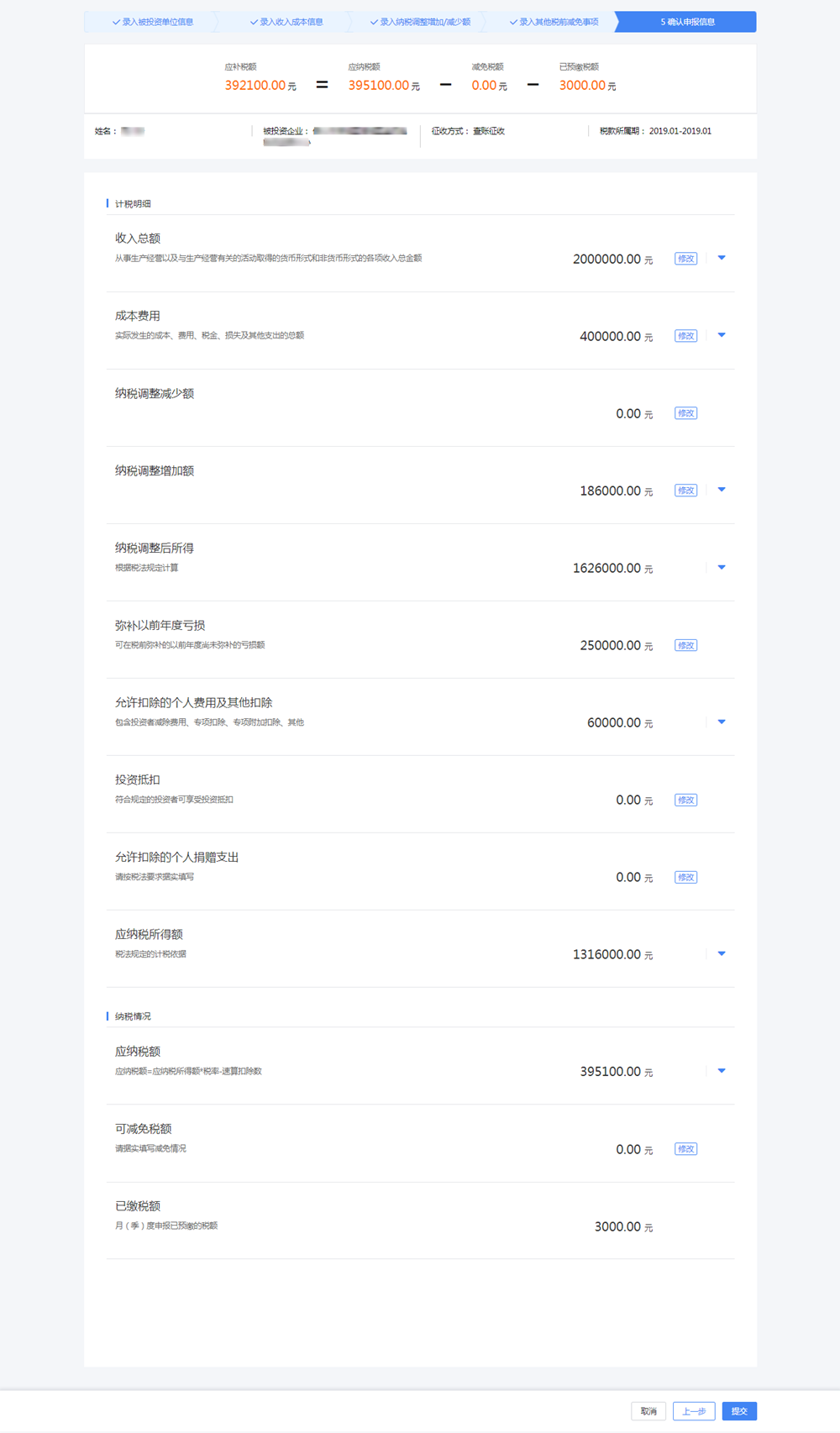Expand 允许扣除的个人费用及其他扣除 details arrow
This screenshot has width=840, height=1433.
pyautogui.click(x=722, y=722)
